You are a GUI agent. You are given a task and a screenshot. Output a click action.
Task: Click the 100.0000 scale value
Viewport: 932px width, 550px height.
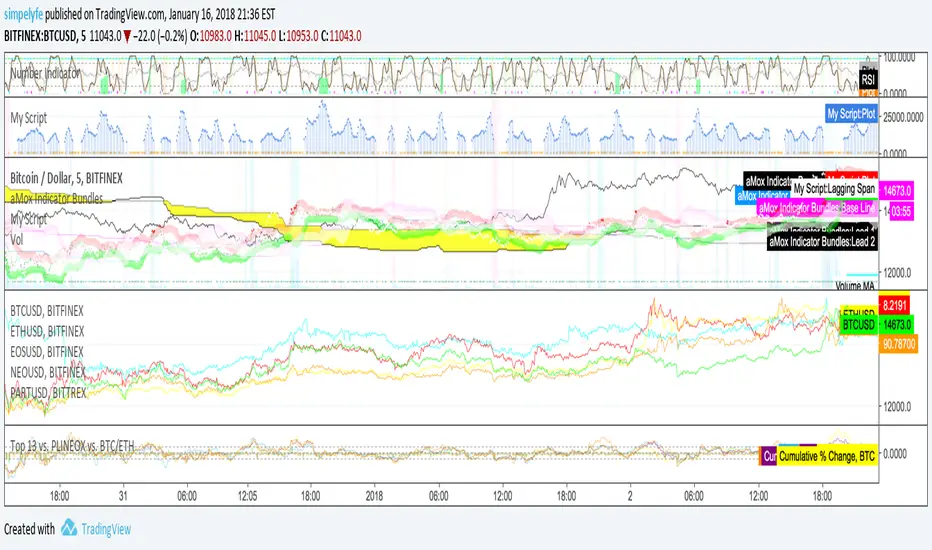pyautogui.click(x=899, y=58)
